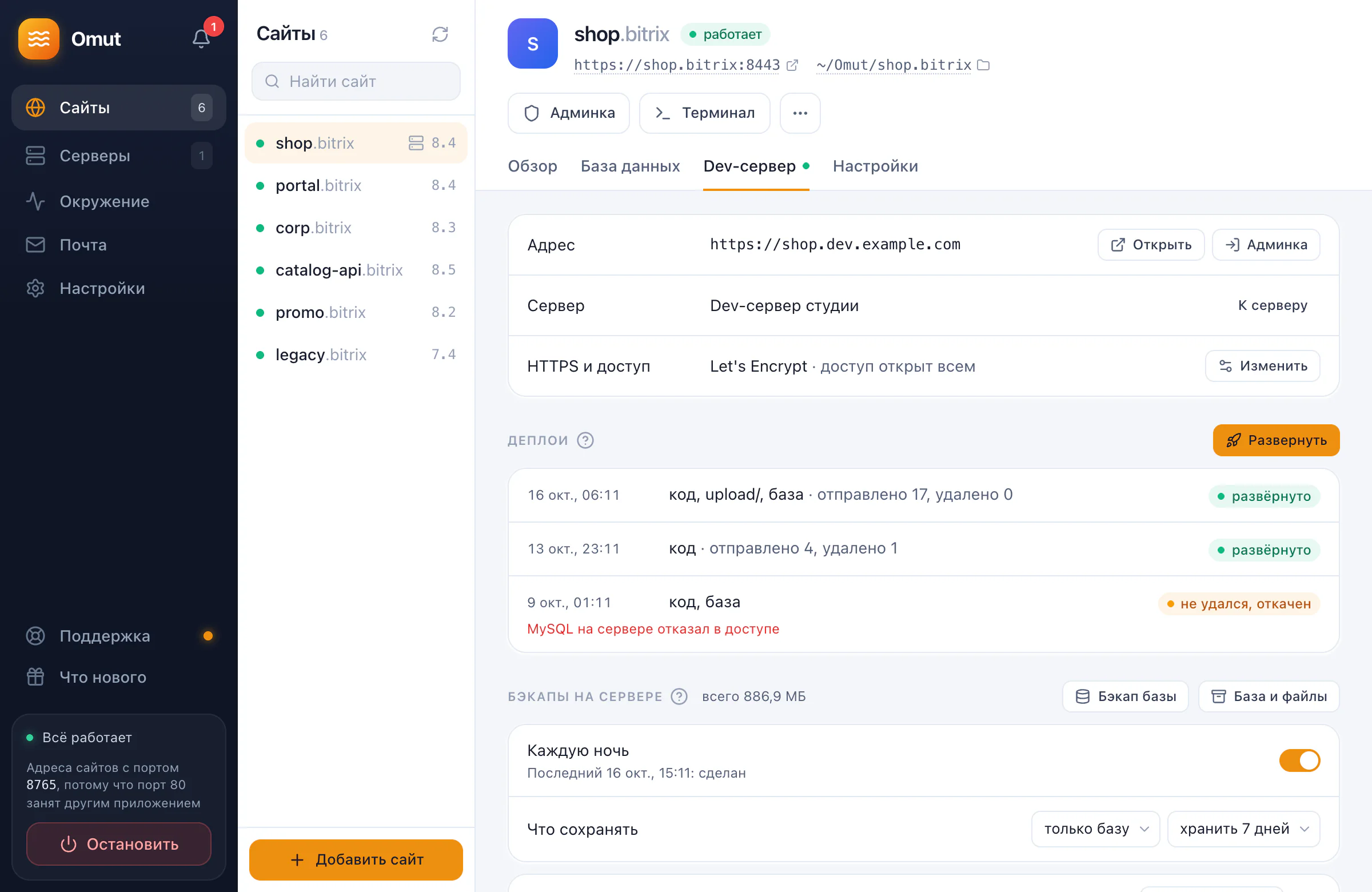The image size is (1372, 892).
Task: Switch to the База данных tab
Action: click(x=630, y=166)
